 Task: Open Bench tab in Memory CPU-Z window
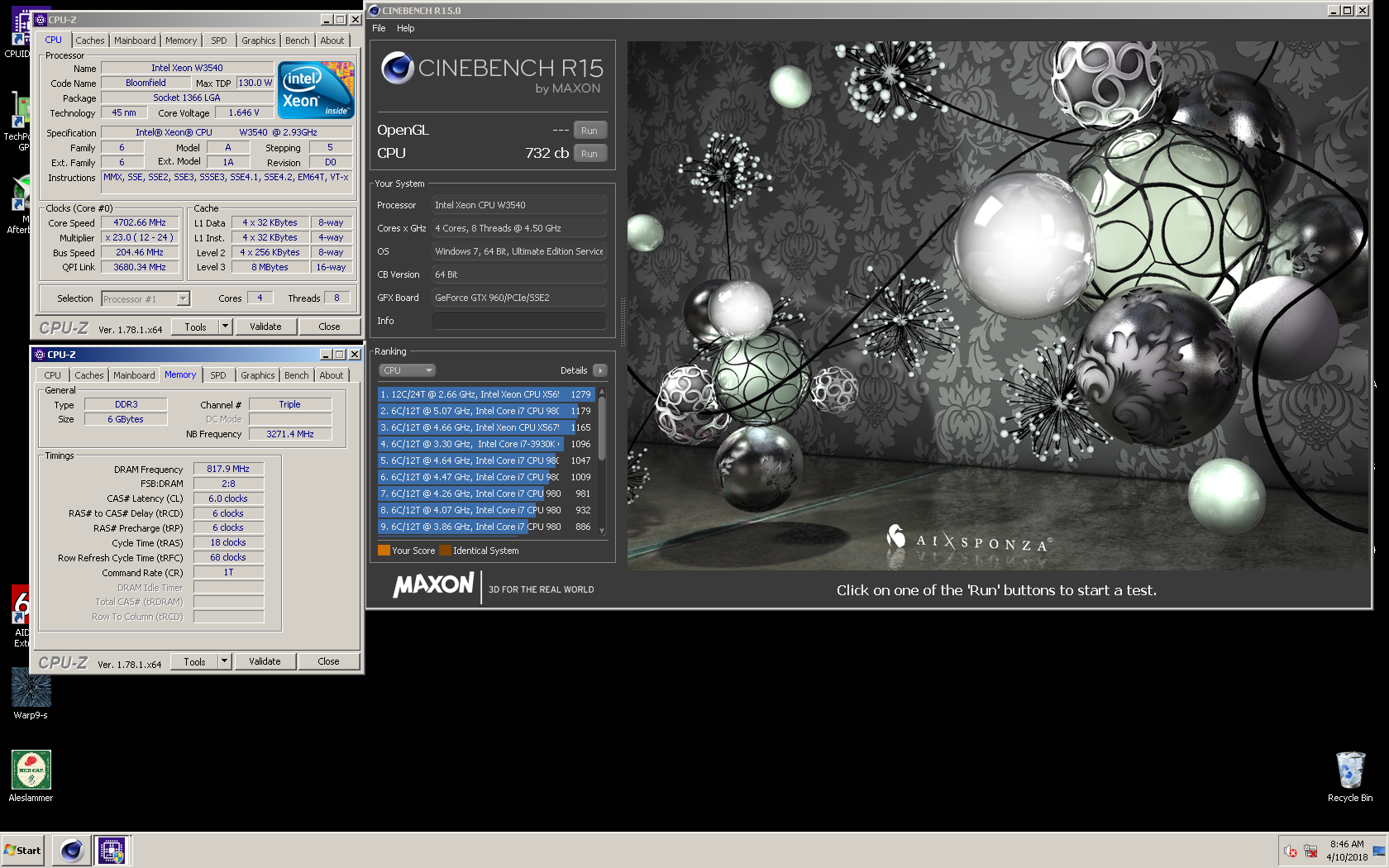coord(297,375)
